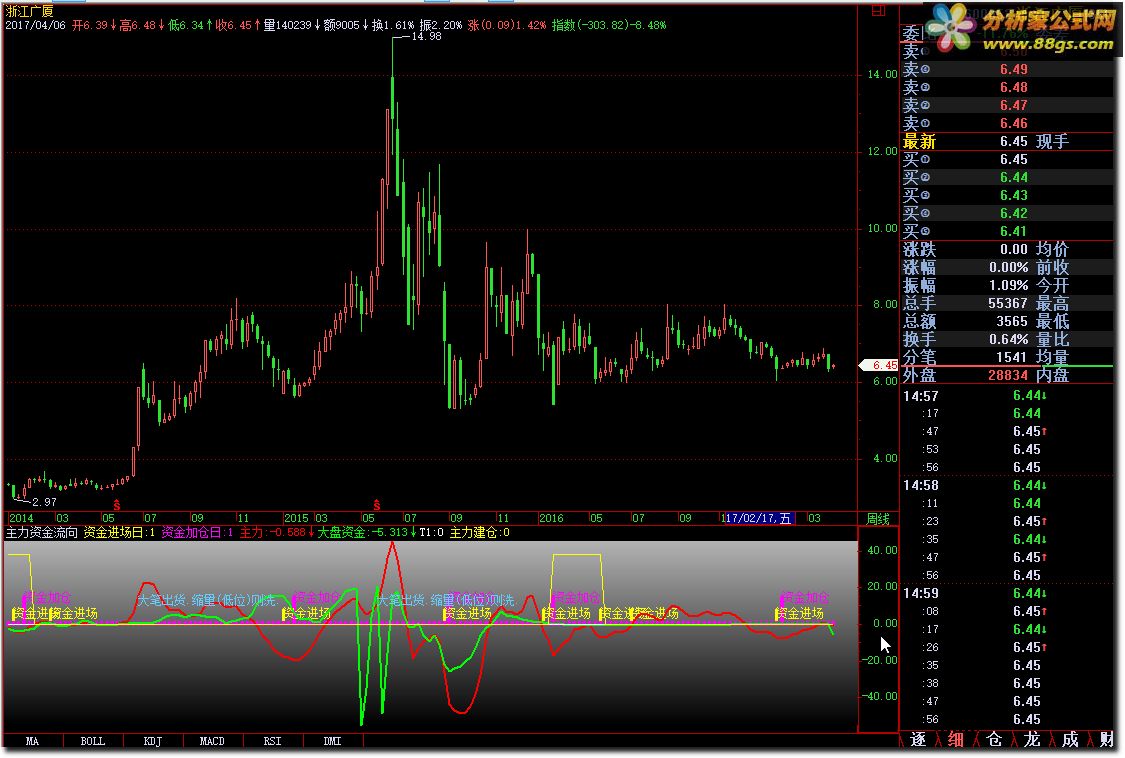Viewport: 1125px width, 758px height.
Task: Open the 龙 tab
Action: tap(1032, 739)
